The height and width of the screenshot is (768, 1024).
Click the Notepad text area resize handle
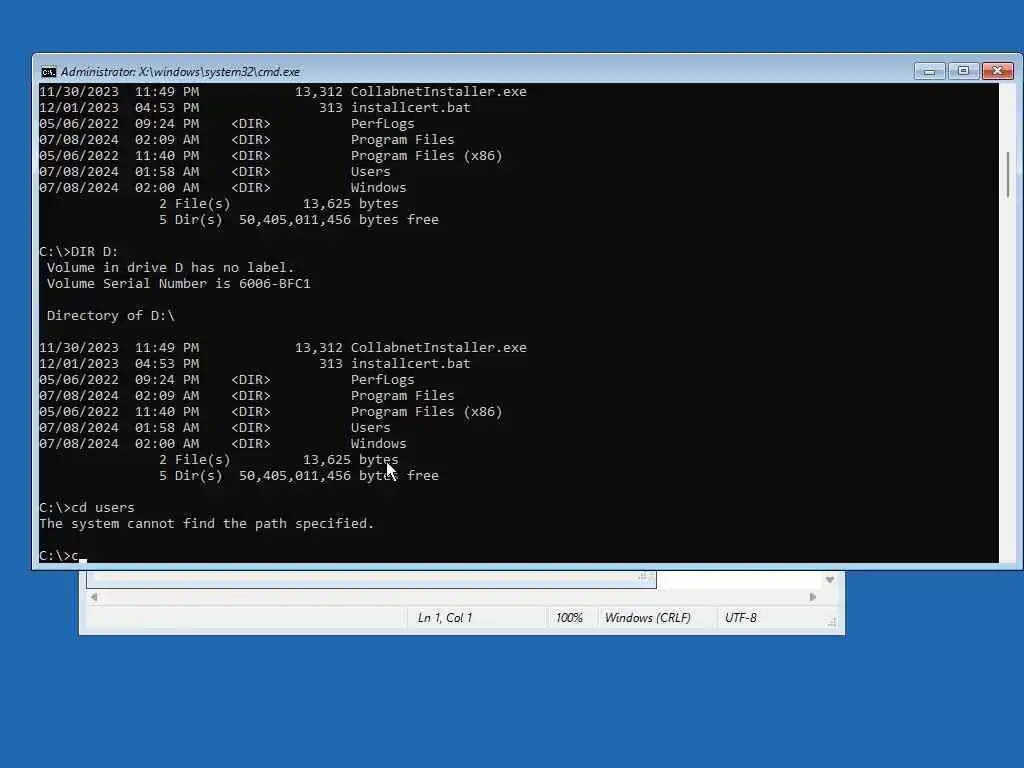643,577
